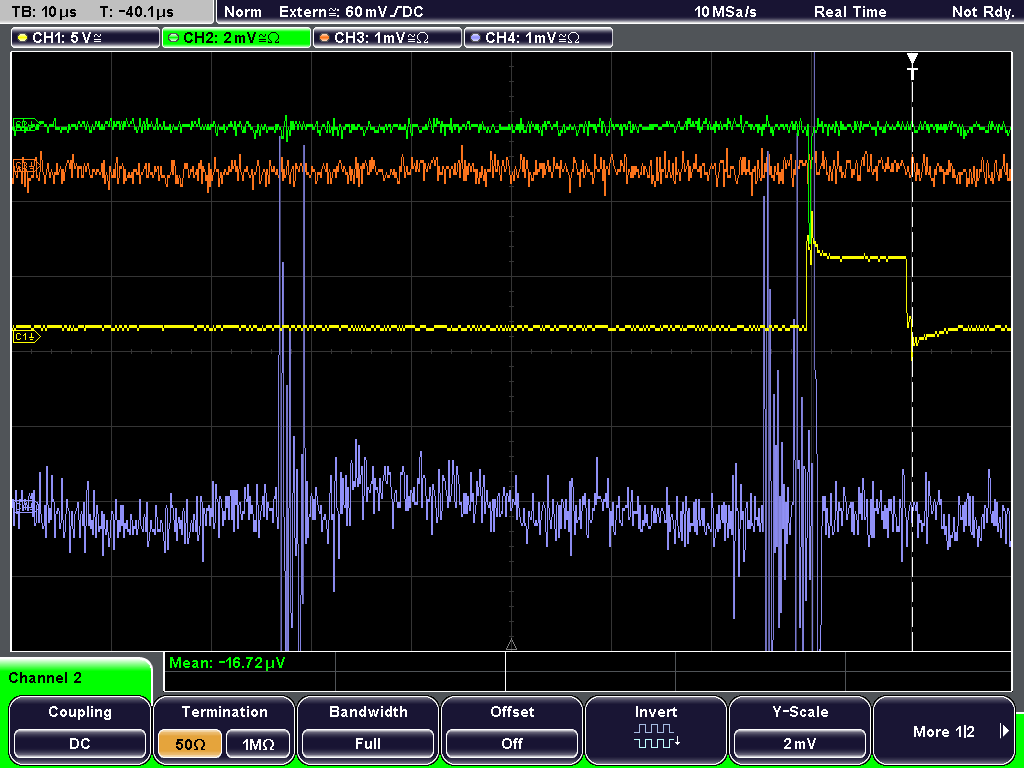Click the More page arrow icon
This screenshot has width=1024, height=768.
point(1004,731)
